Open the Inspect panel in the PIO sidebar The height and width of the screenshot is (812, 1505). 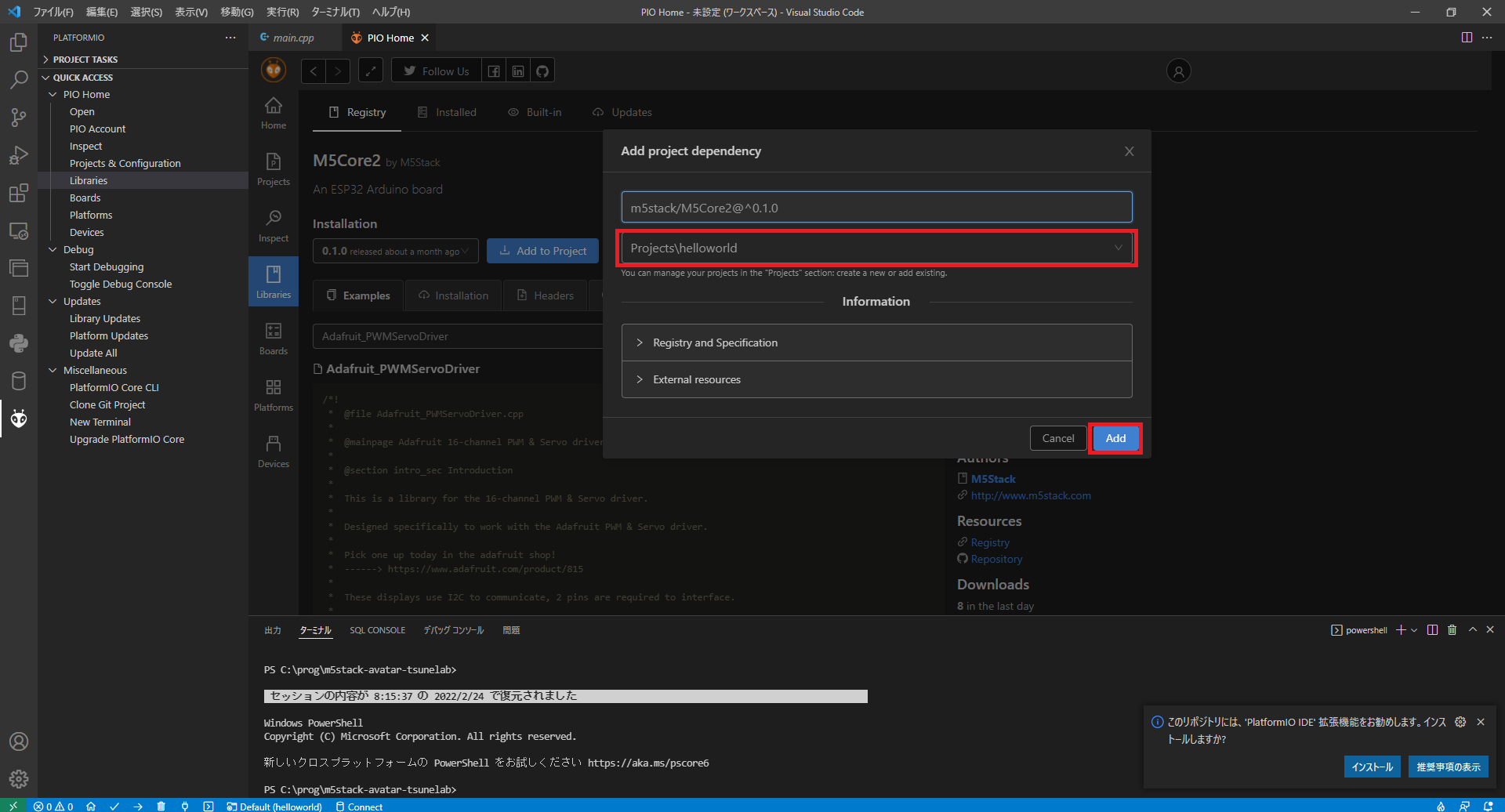(x=273, y=225)
